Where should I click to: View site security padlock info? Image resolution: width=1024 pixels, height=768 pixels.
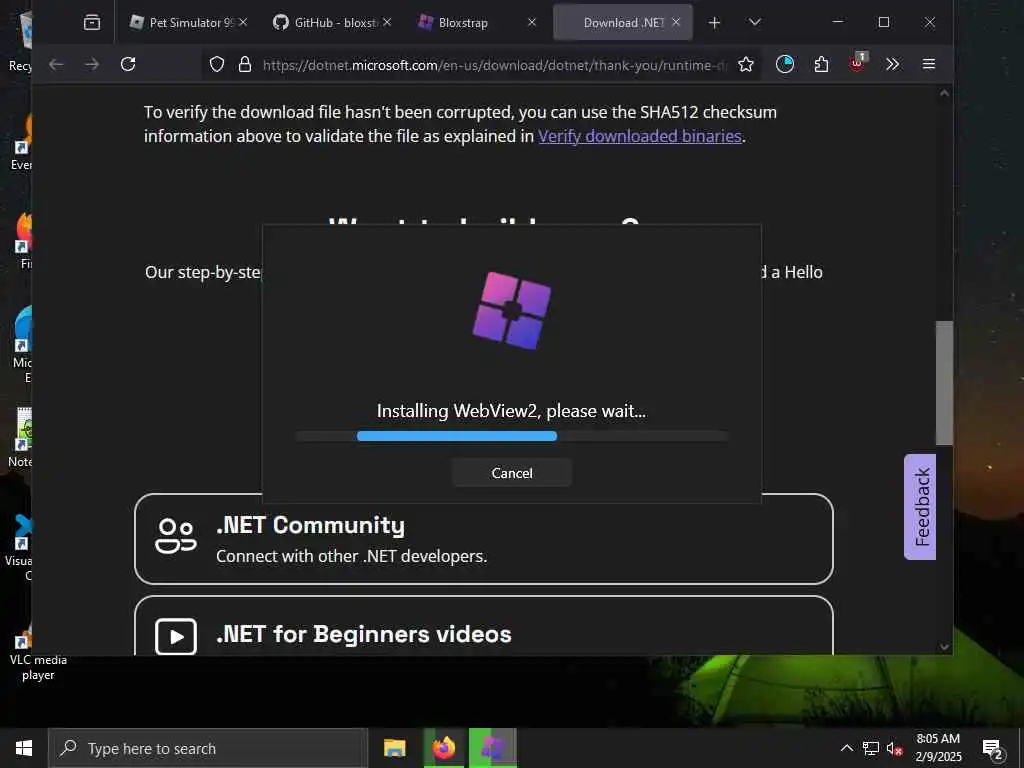[245, 64]
